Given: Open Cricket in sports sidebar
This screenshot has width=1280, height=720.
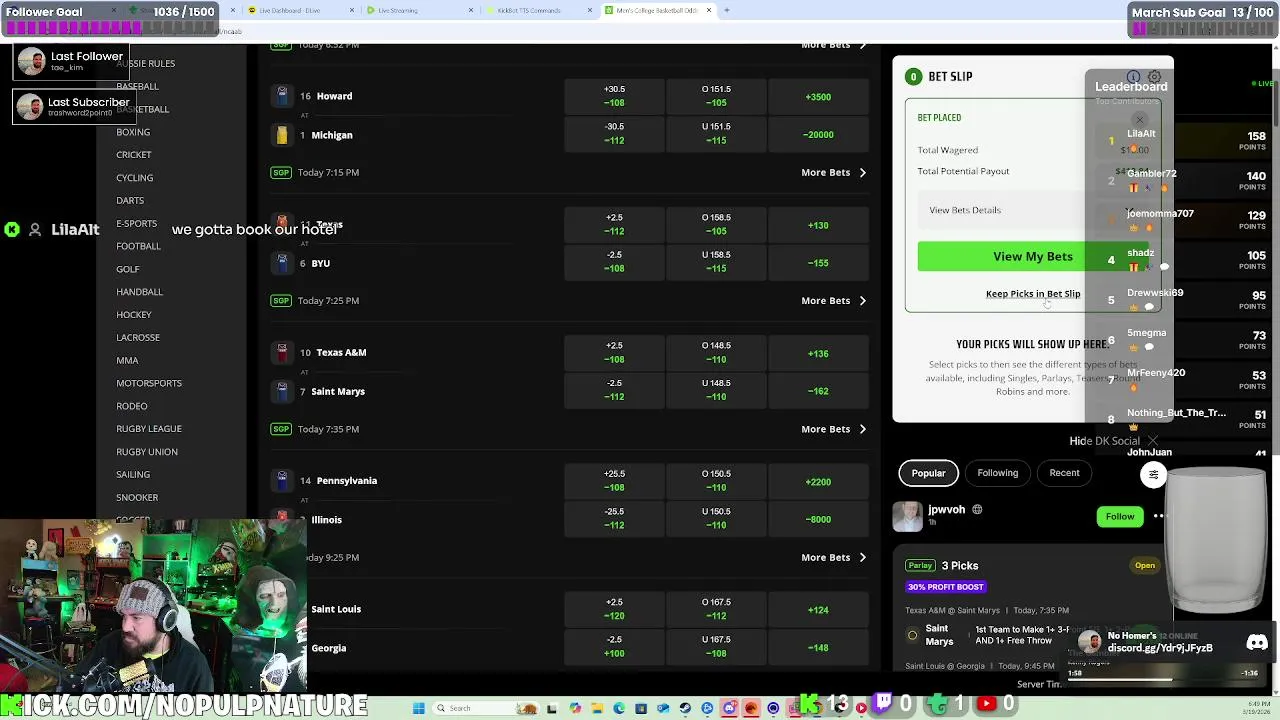Looking at the screenshot, I should (134, 155).
